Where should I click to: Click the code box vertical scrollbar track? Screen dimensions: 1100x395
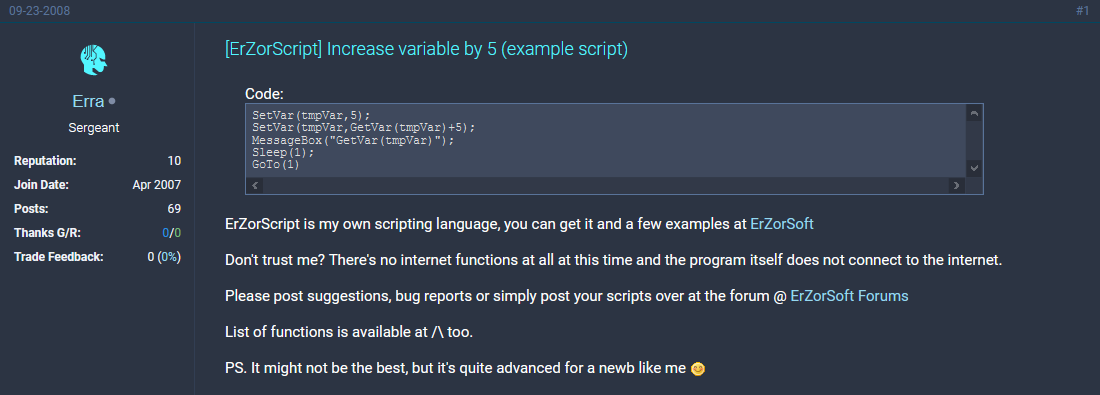click(974, 141)
